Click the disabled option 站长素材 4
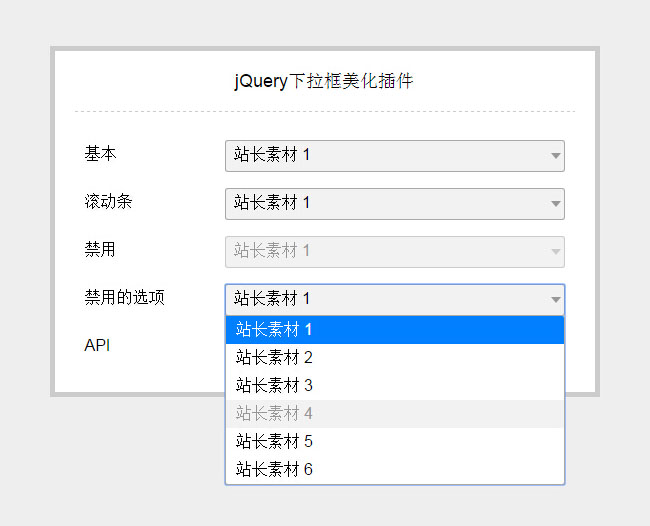Viewport: 650px width, 526px height. tap(394, 414)
